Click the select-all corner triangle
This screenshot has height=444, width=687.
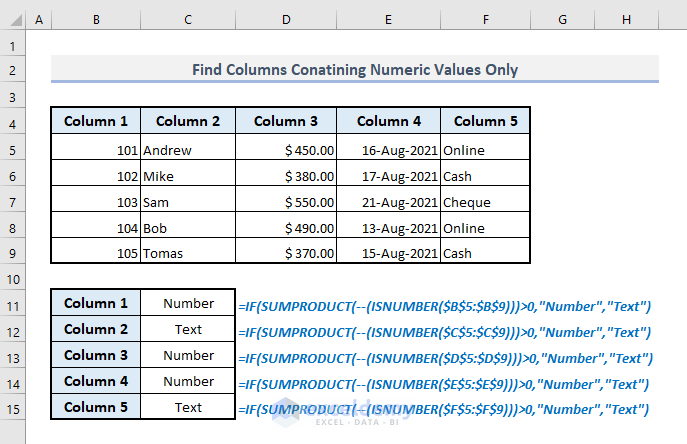[x=13, y=19]
